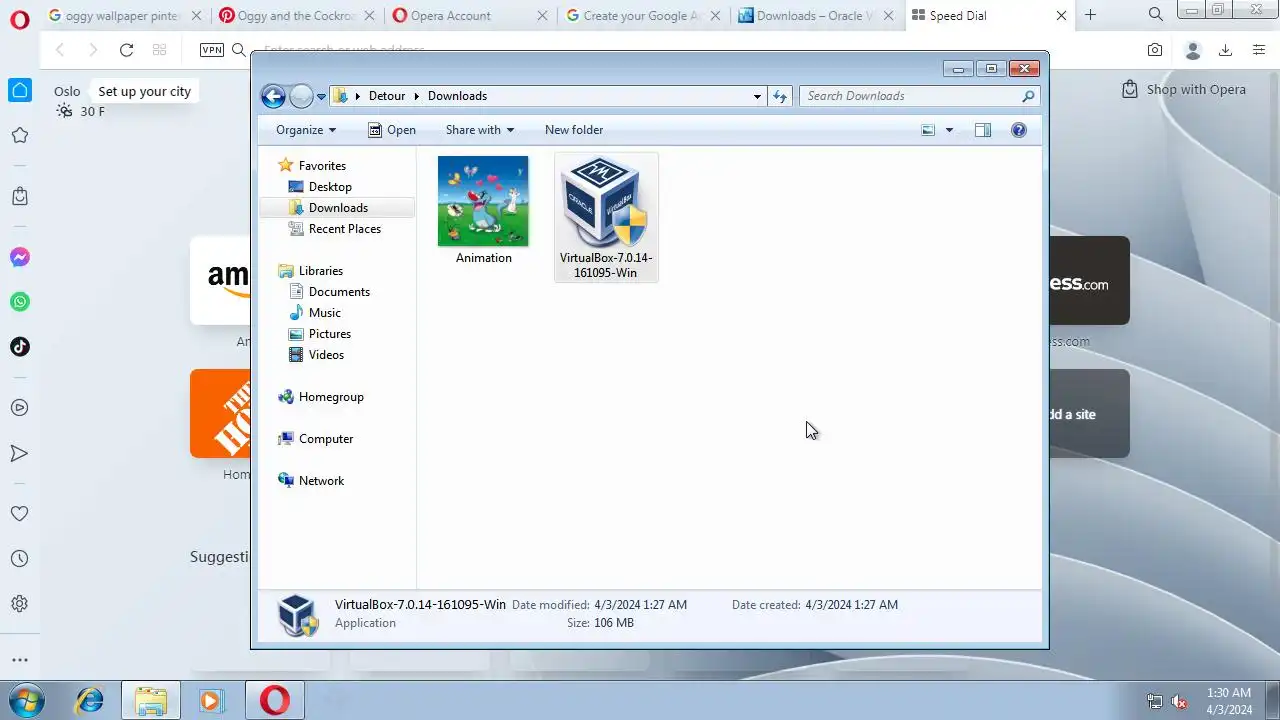Click Set up your city button

(x=144, y=91)
